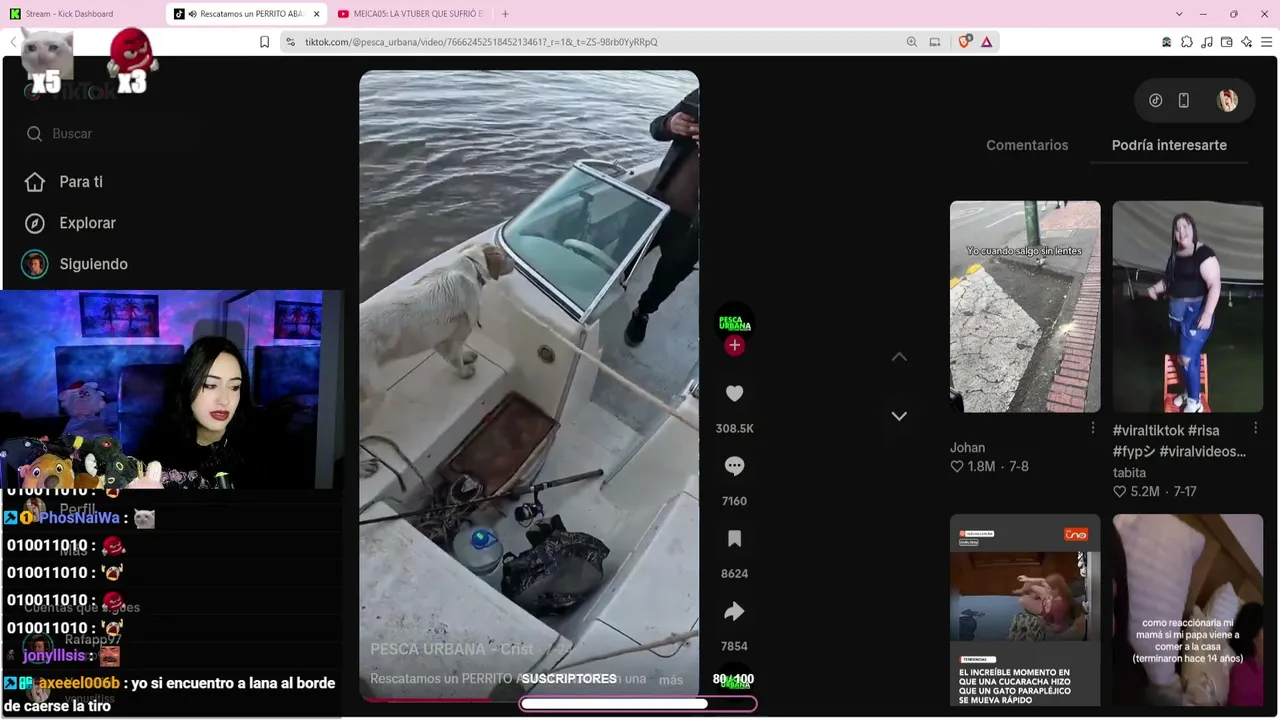
Task: Go to the previous video
Action: (x=899, y=357)
